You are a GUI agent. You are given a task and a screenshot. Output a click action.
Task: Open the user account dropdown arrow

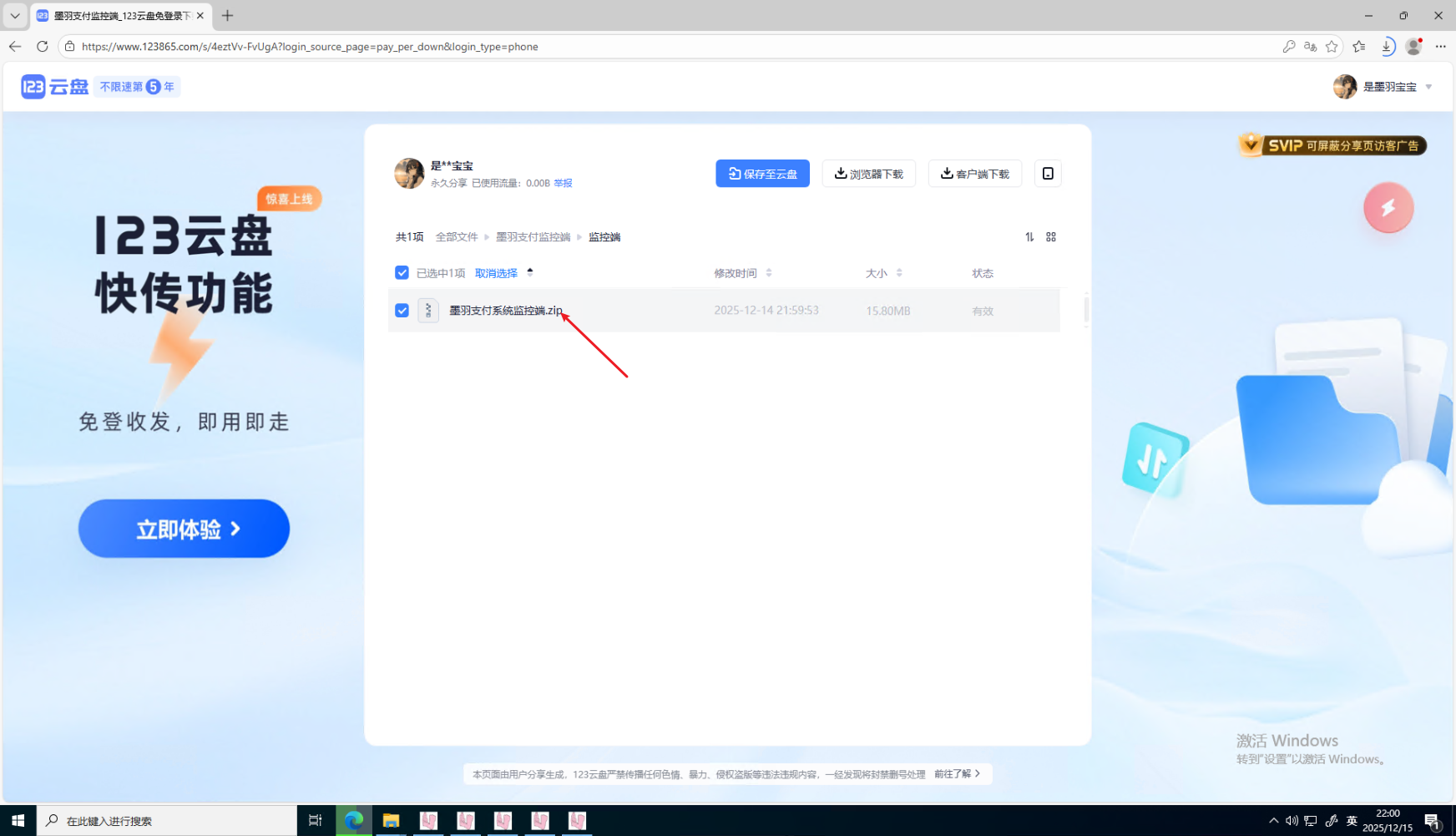pyautogui.click(x=1428, y=87)
